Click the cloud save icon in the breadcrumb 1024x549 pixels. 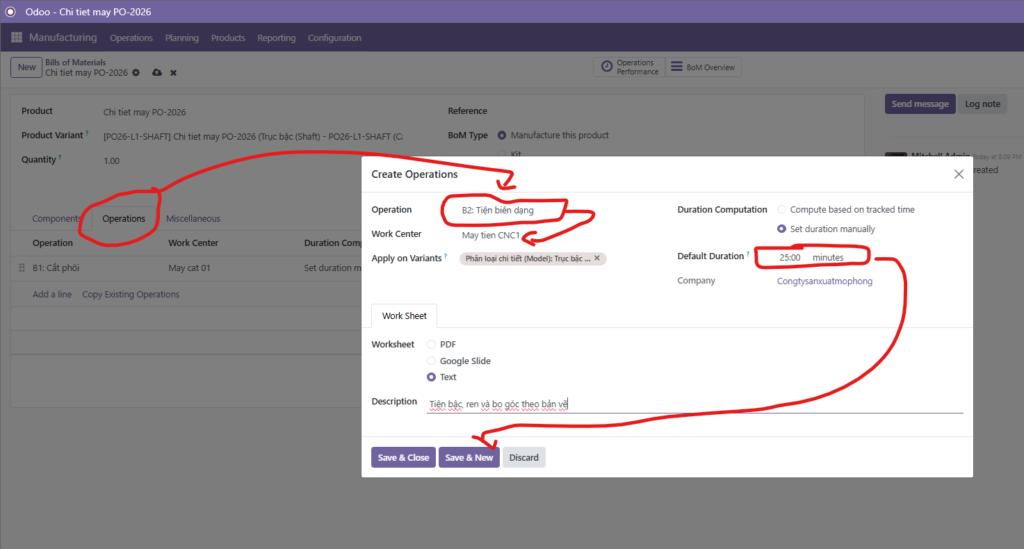[x=156, y=73]
